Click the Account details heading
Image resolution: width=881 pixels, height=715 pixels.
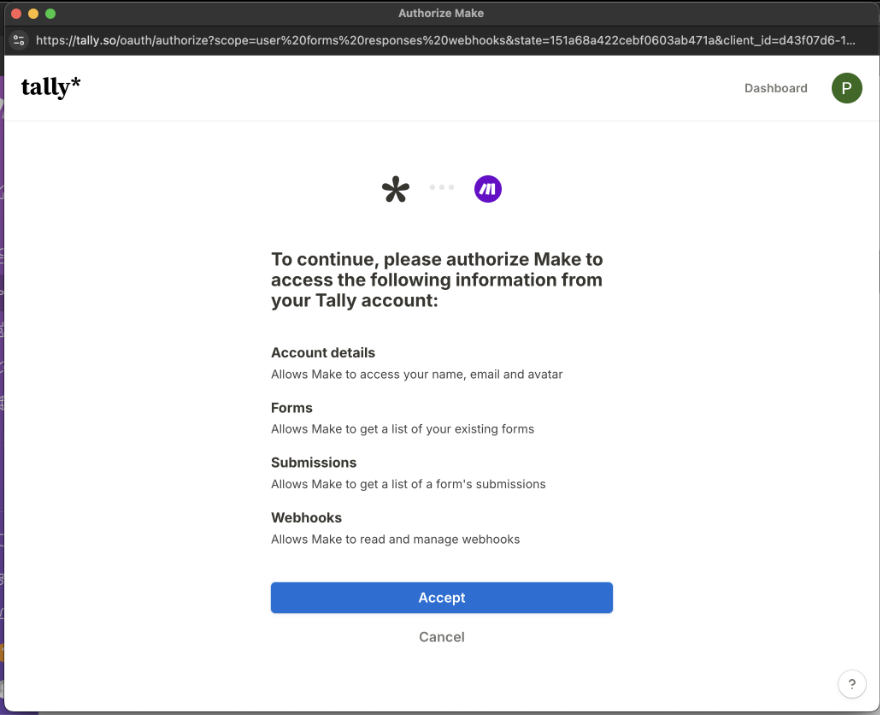click(323, 353)
